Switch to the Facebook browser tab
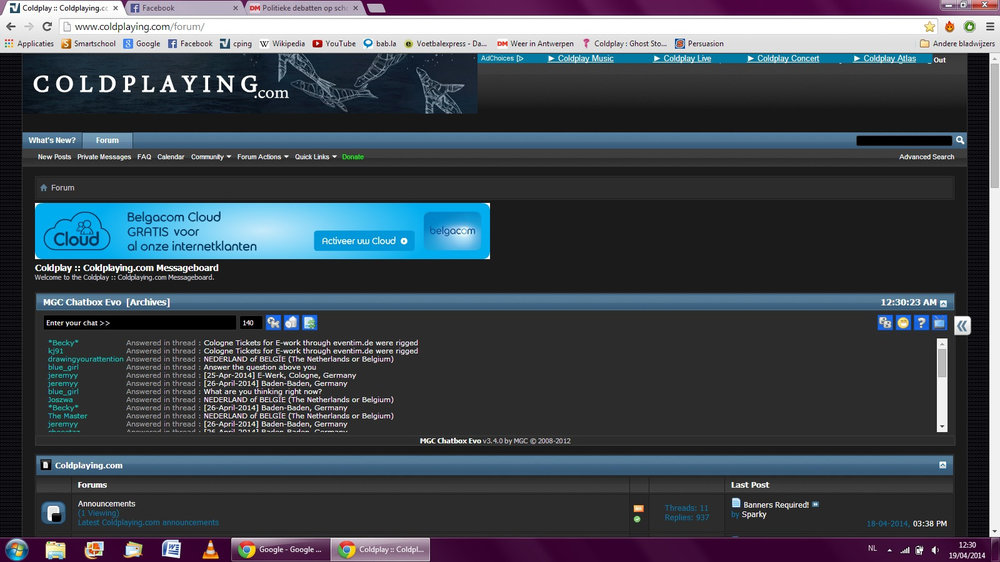 (x=184, y=8)
